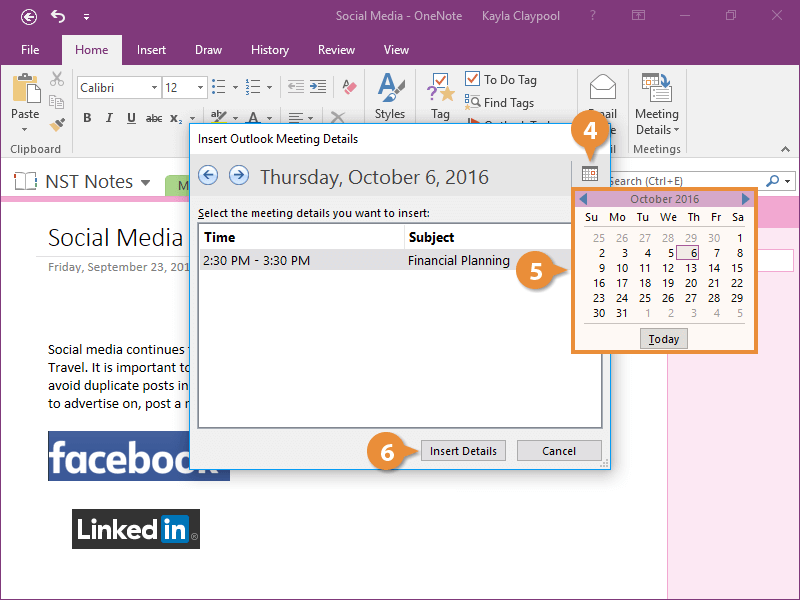This screenshot has width=800, height=600.
Task: Click the Format Painter icon
Action: click(57, 124)
